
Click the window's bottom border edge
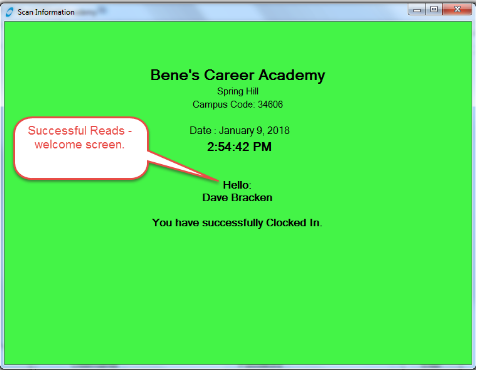tap(238, 367)
